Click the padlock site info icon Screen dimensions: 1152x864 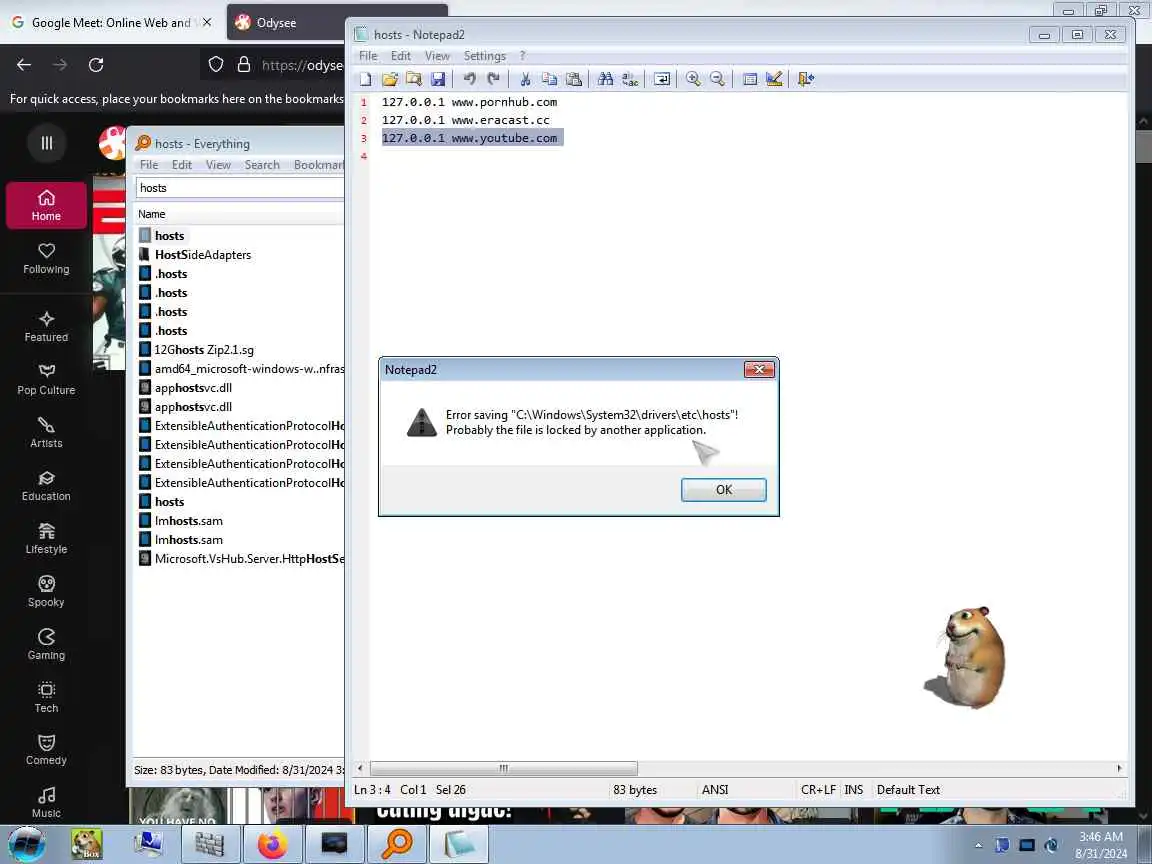(244, 65)
